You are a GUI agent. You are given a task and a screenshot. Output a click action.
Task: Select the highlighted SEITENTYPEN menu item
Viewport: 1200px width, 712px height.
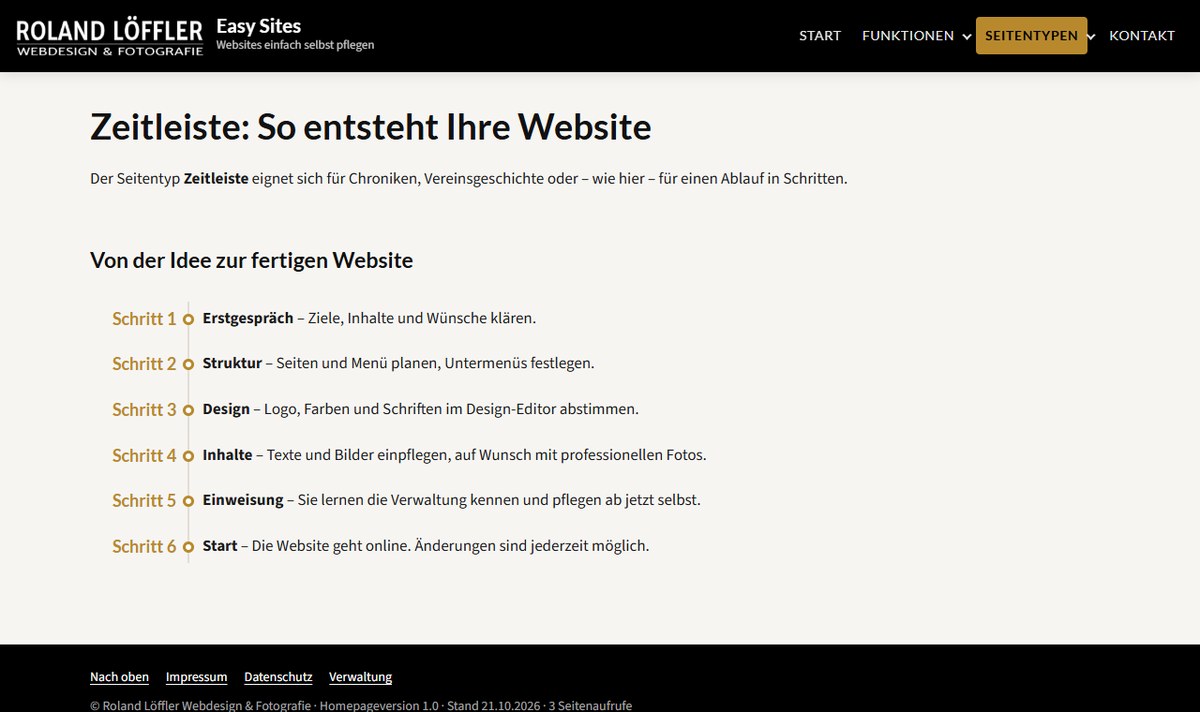(x=1031, y=36)
